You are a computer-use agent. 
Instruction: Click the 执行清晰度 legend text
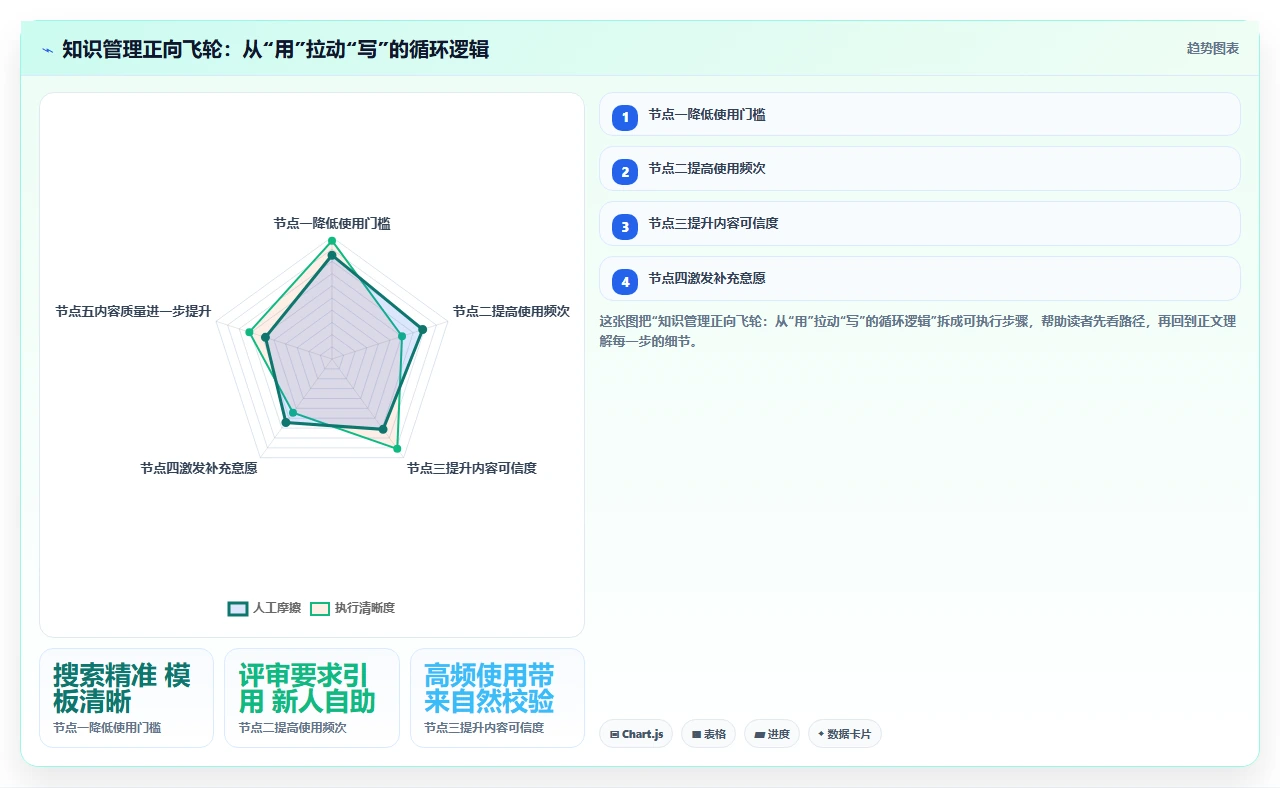365,608
